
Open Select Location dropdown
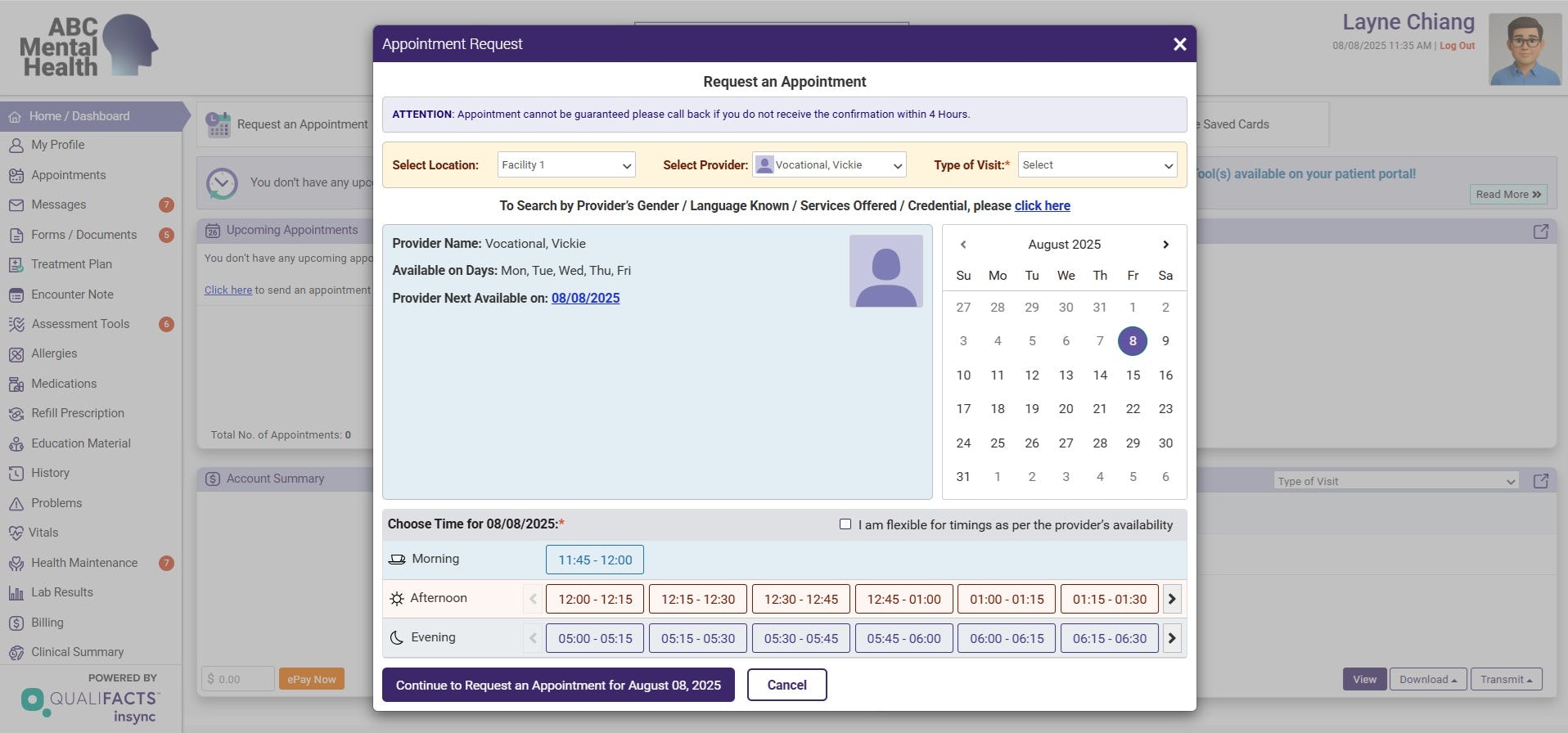click(566, 165)
